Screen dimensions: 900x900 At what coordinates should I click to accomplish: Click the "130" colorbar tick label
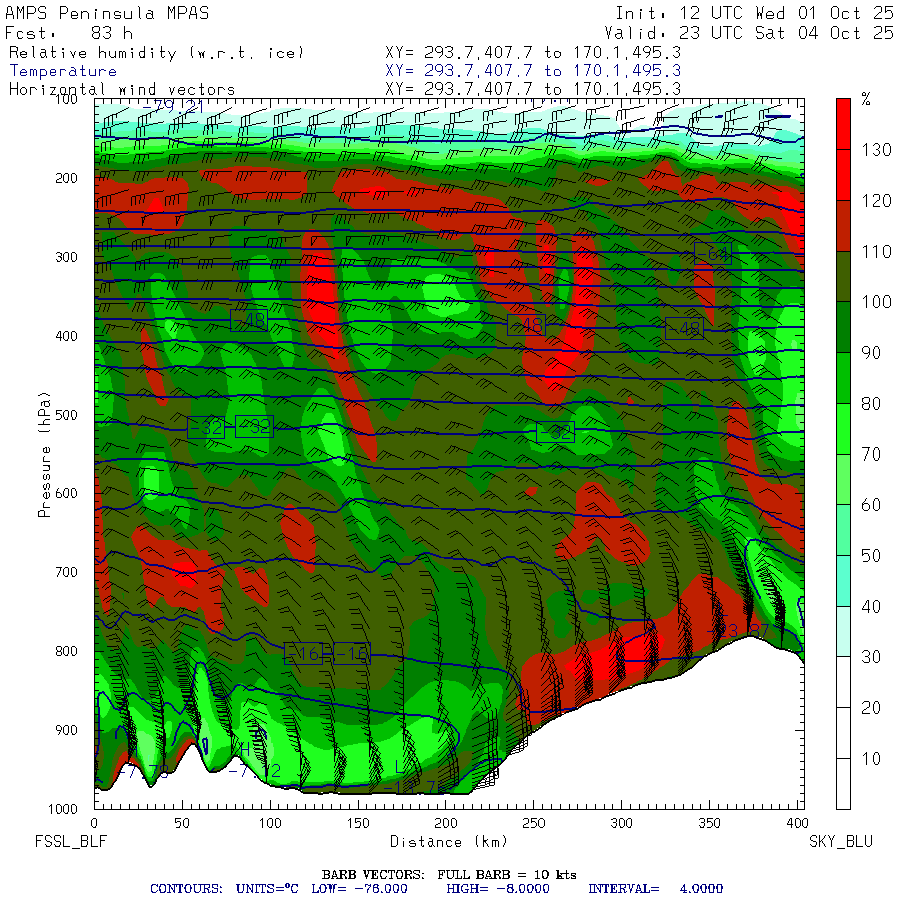(876, 150)
